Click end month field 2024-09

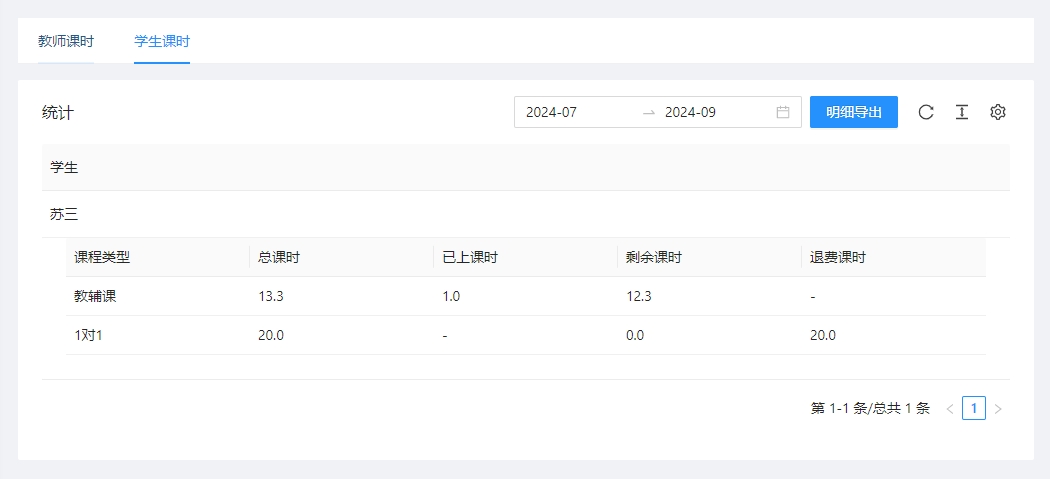tap(710, 112)
